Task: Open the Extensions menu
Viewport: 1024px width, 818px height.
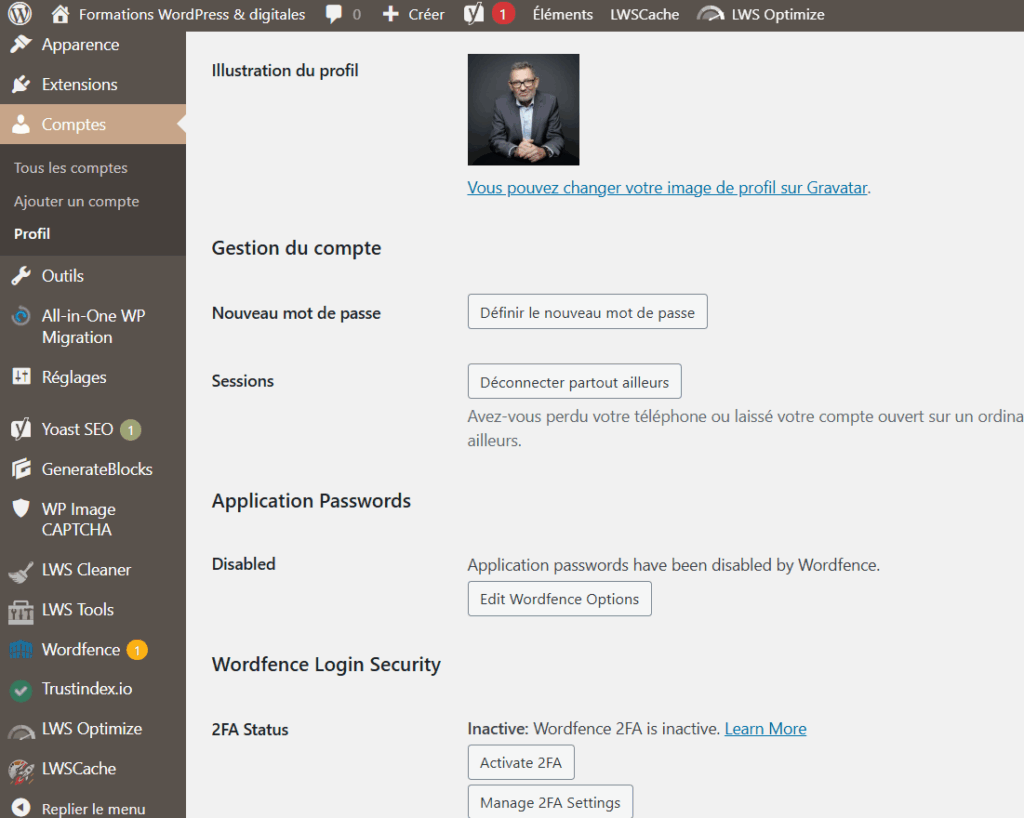Action: (x=79, y=85)
